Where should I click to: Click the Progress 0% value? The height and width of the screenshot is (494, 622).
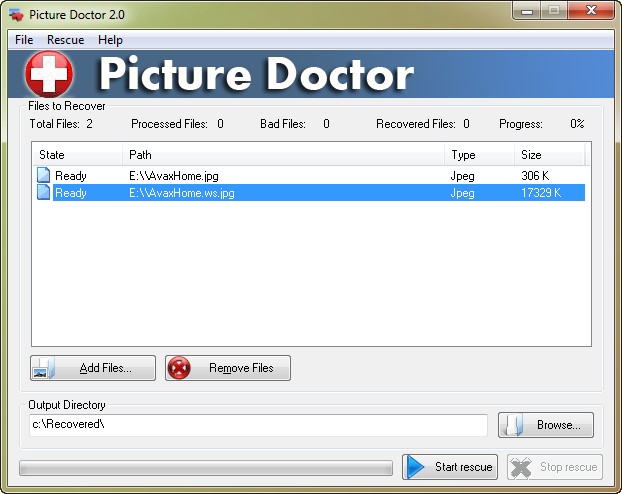pyautogui.click(x=577, y=124)
